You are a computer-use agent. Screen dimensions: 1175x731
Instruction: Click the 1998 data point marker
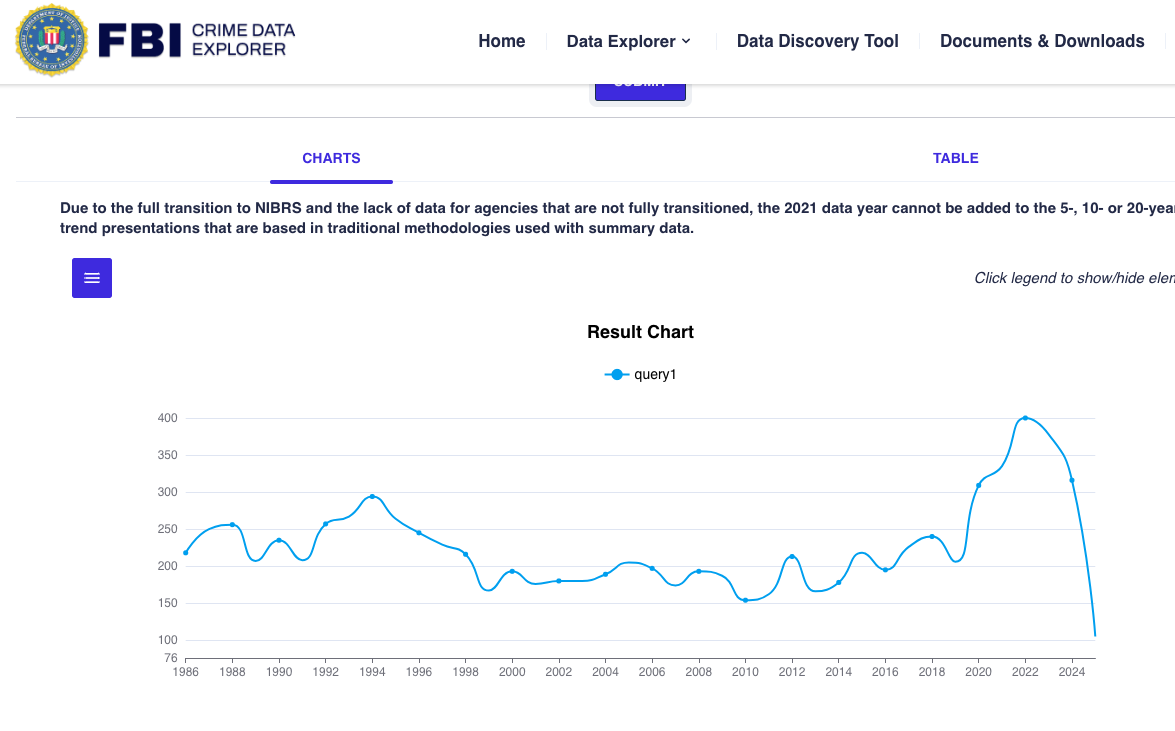466,554
